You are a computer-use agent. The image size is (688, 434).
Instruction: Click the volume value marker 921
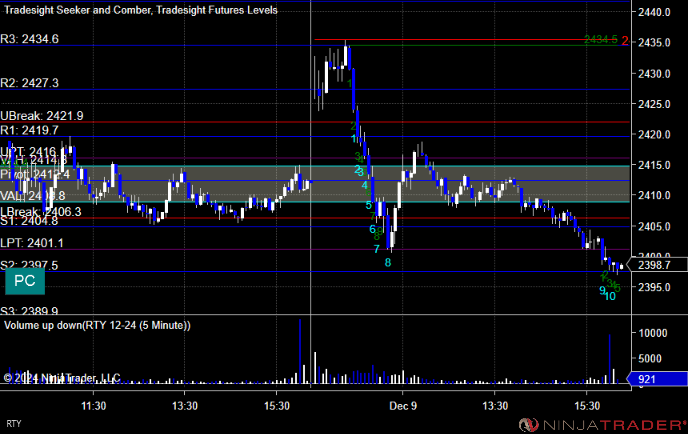657,379
